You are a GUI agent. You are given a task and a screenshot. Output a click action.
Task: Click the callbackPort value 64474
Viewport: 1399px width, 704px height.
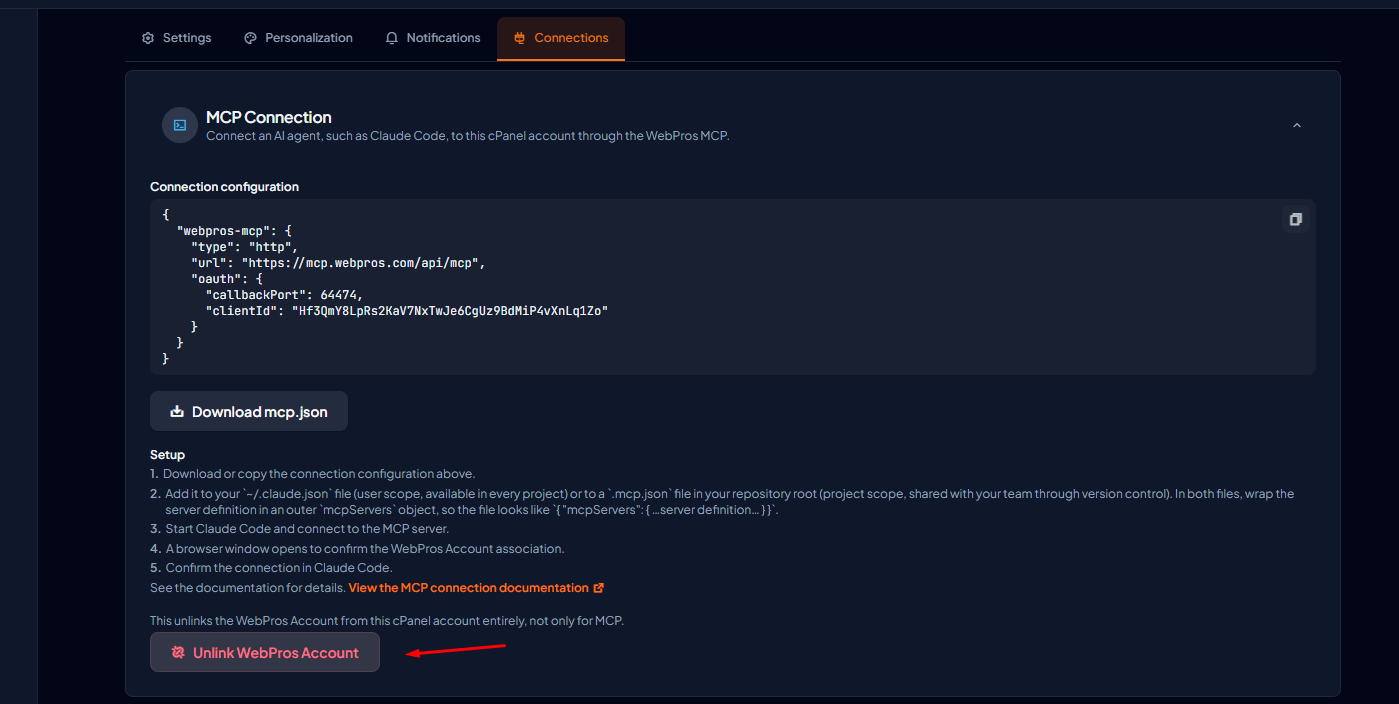pyautogui.click(x=339, y=295)
